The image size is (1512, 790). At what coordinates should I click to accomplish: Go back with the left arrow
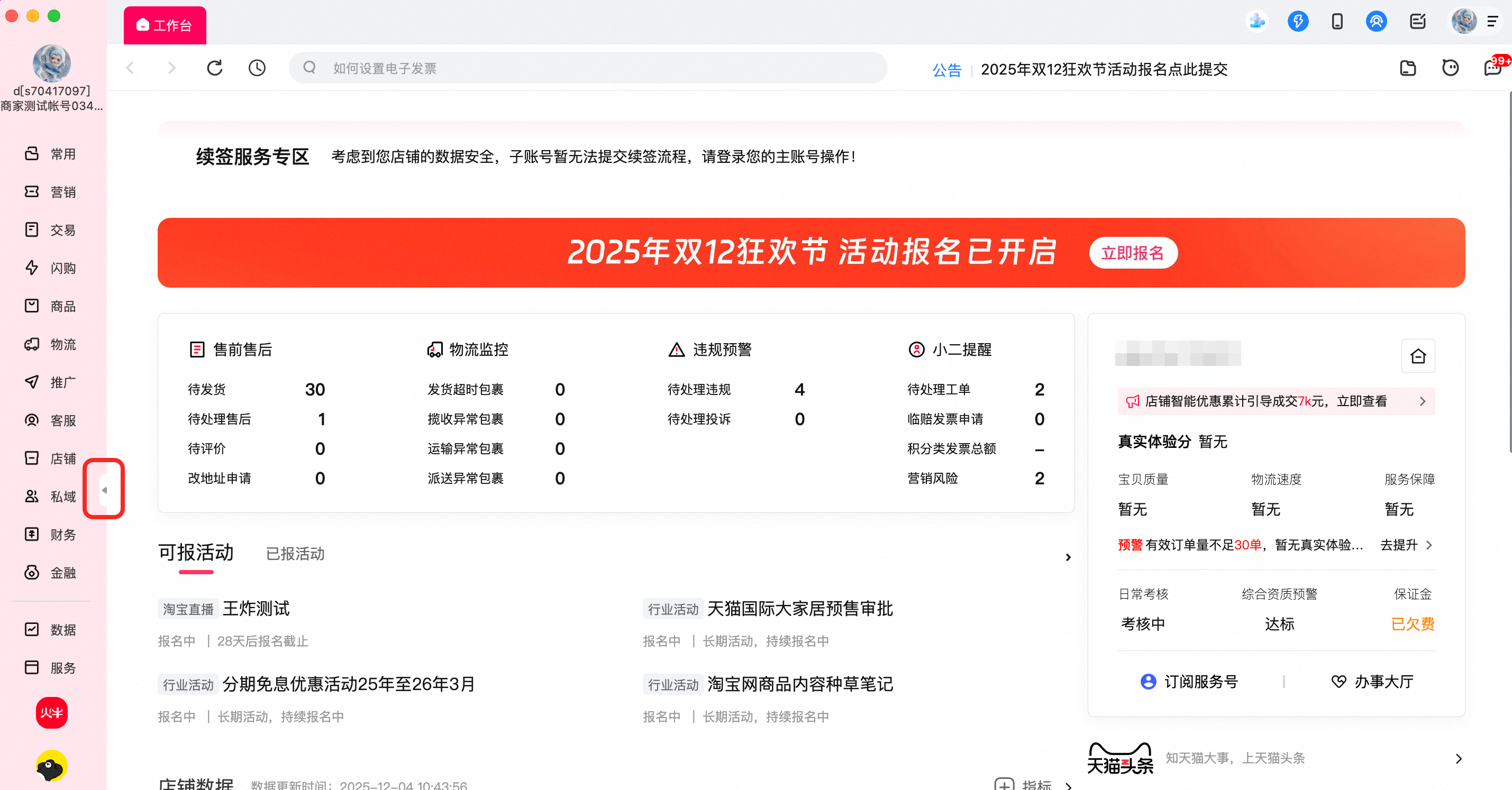pos(130,68)
